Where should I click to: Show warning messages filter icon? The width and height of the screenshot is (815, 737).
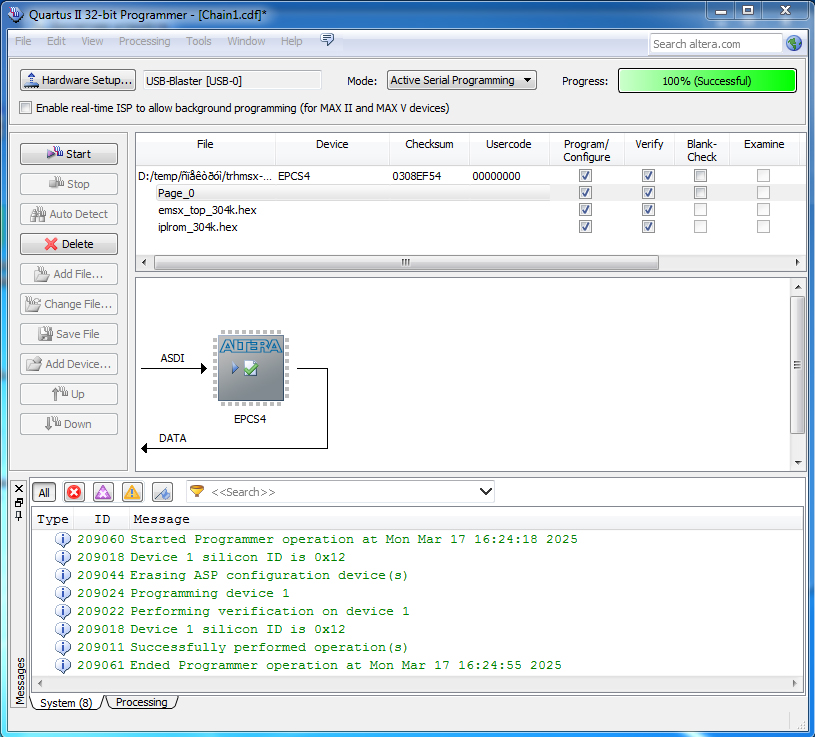132,492
